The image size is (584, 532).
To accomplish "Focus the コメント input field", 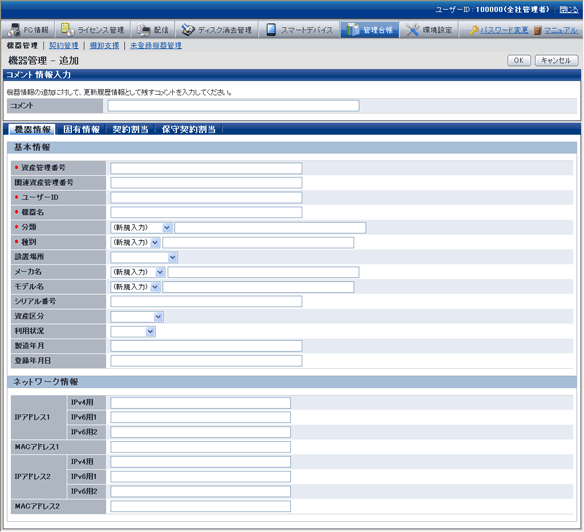I will tap(234, 106).
